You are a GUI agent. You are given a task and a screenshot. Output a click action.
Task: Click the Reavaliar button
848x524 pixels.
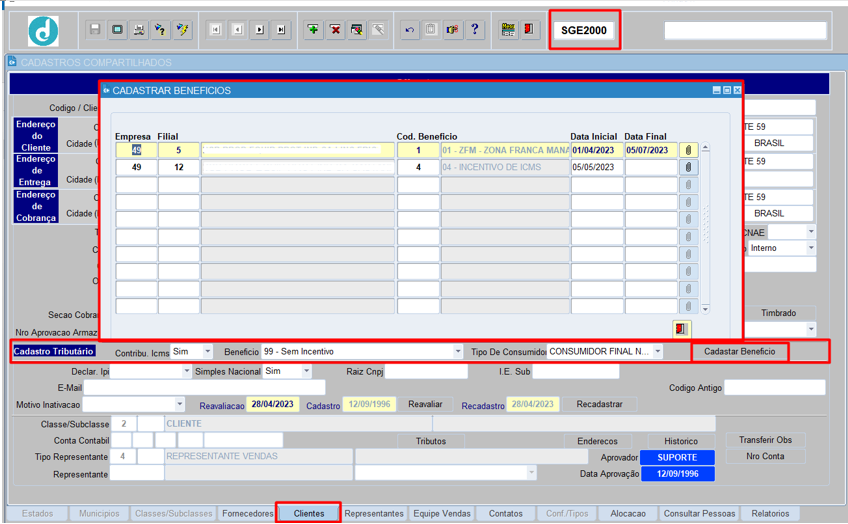coord(425,404)
